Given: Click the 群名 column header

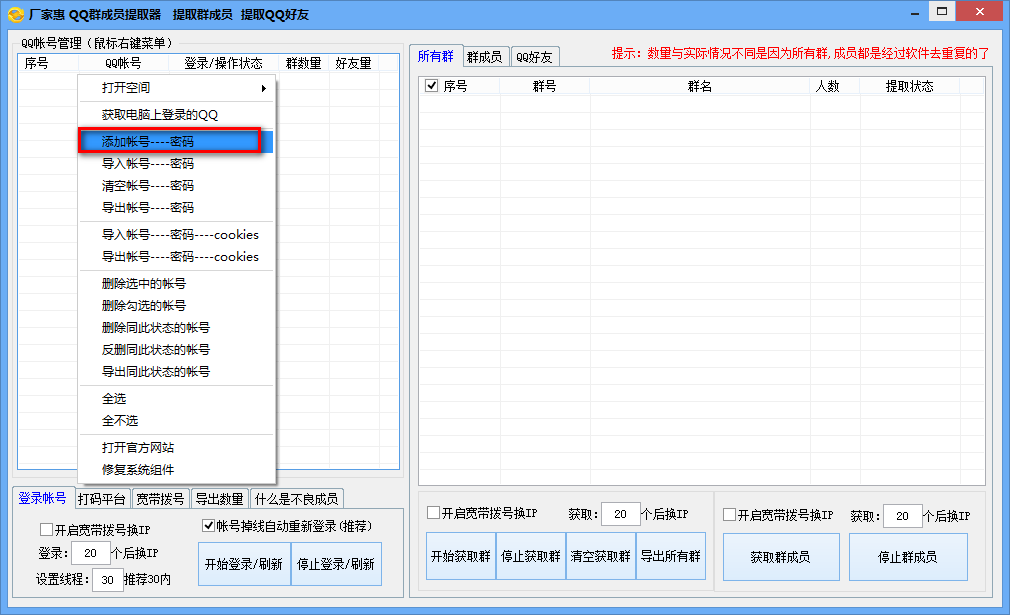Looking at the screenshot, I should [x=700, y=86].
